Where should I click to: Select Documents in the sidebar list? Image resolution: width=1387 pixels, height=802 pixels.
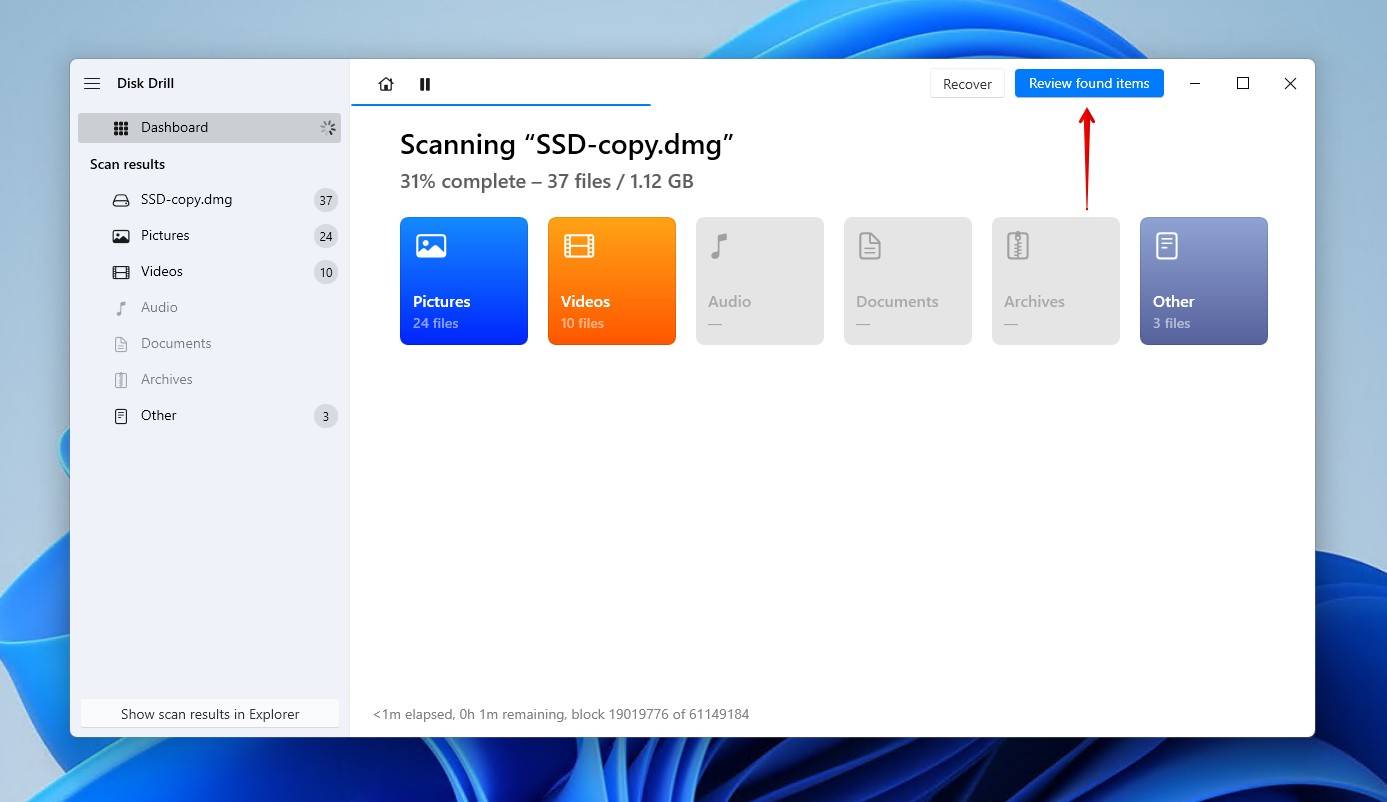tap(210, 344)
